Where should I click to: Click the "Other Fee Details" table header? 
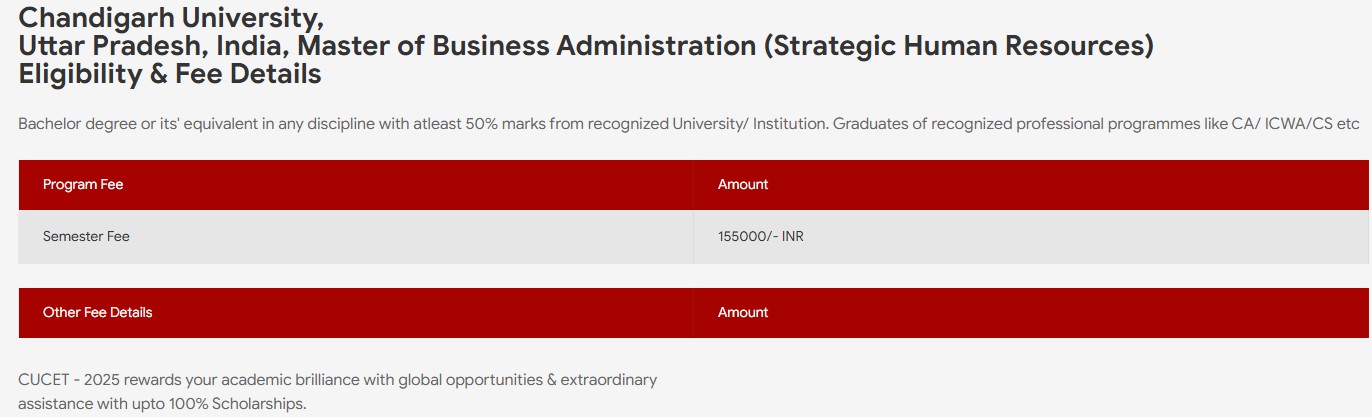tap(98, 313)
